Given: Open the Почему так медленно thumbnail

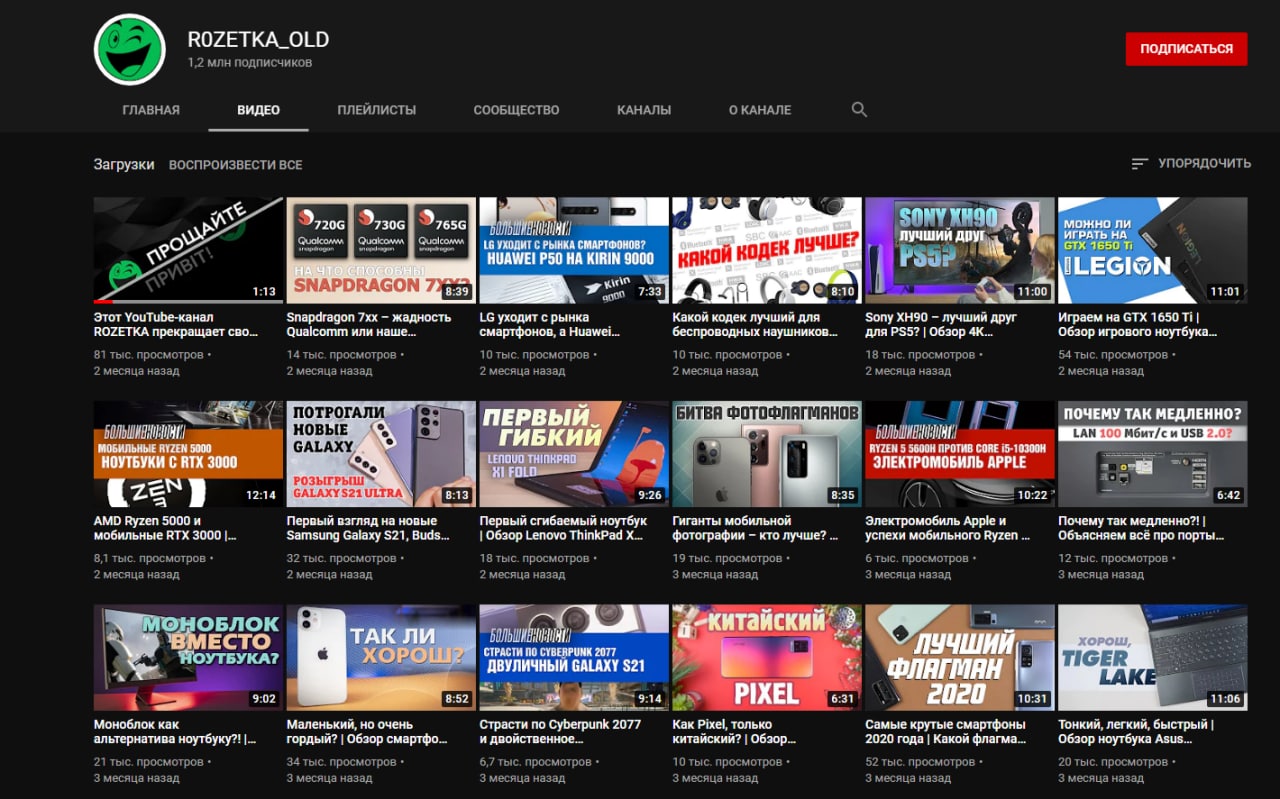Looking at the screenshot, I should pyautogui.click(x=1153, y=454).
